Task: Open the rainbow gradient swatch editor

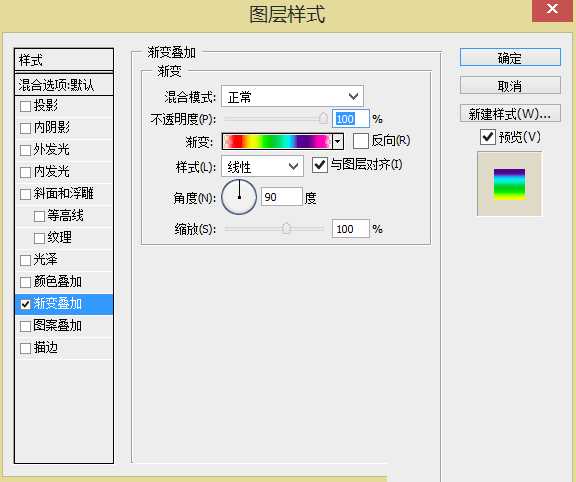Action: 277,141
